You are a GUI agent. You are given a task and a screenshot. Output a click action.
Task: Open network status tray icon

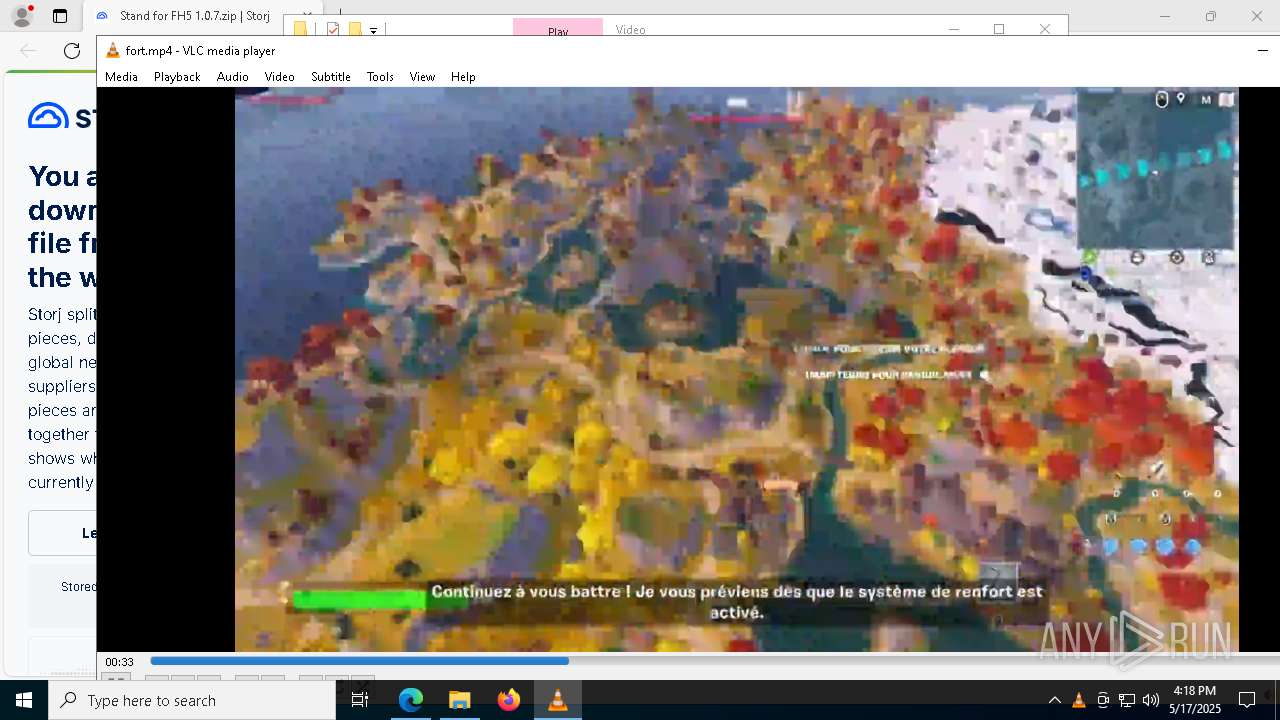(x=1127, y=700)
